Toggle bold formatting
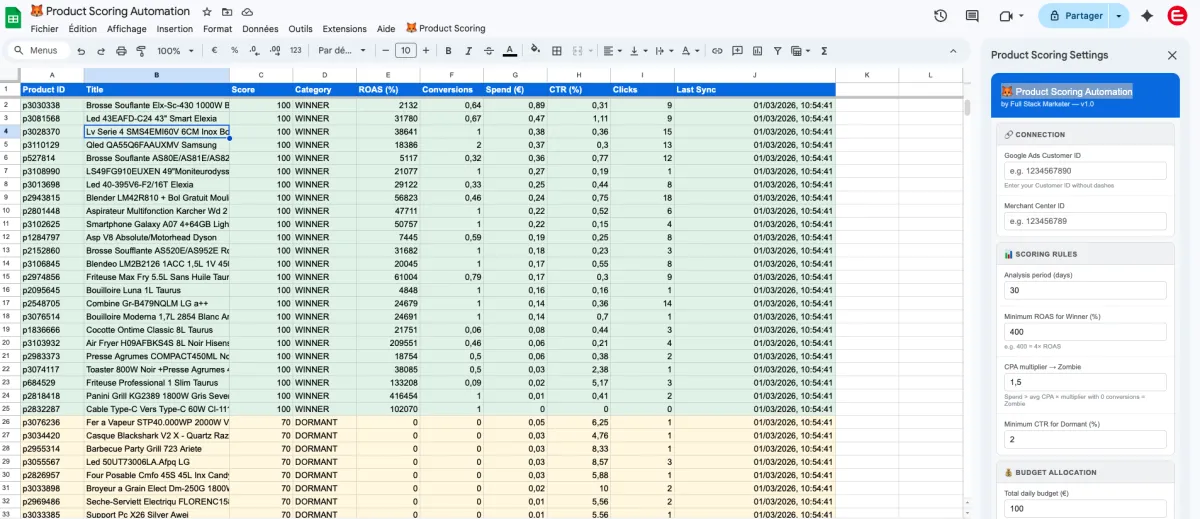 448,51
